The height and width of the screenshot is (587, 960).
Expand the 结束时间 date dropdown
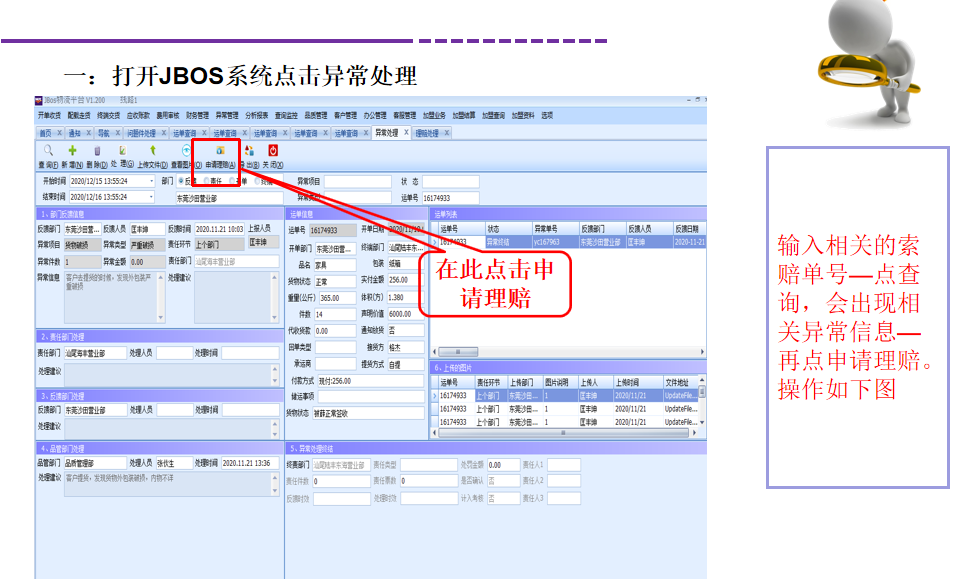pos(151,197)
